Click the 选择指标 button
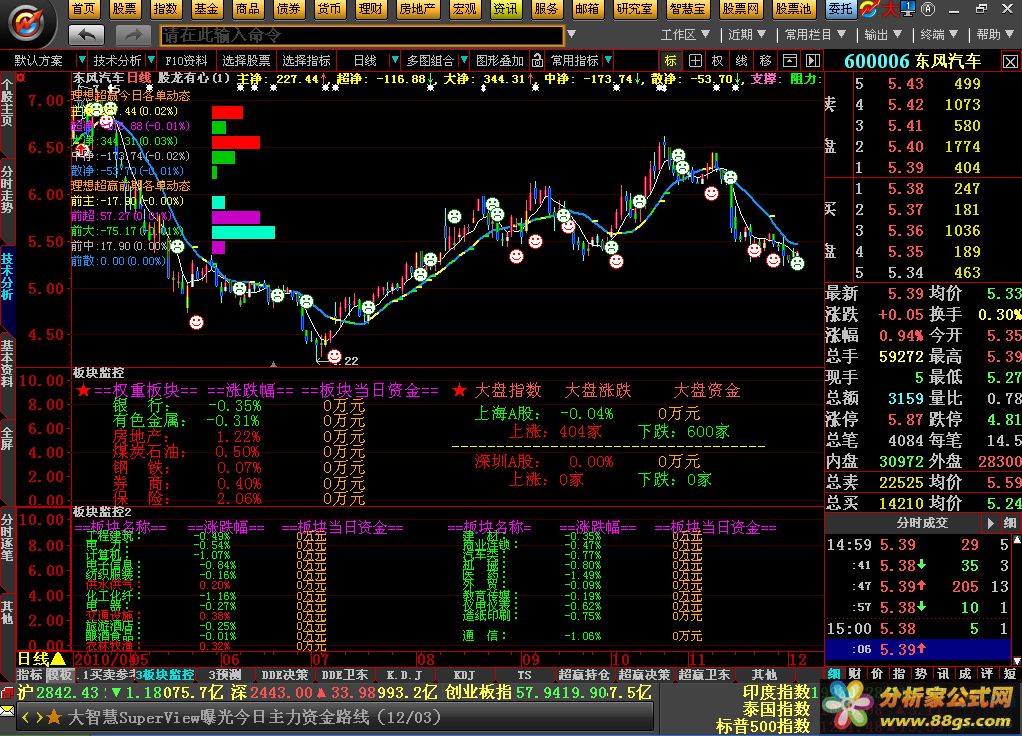The width and height of the screenshot is (1022, 736). point(306,61)
